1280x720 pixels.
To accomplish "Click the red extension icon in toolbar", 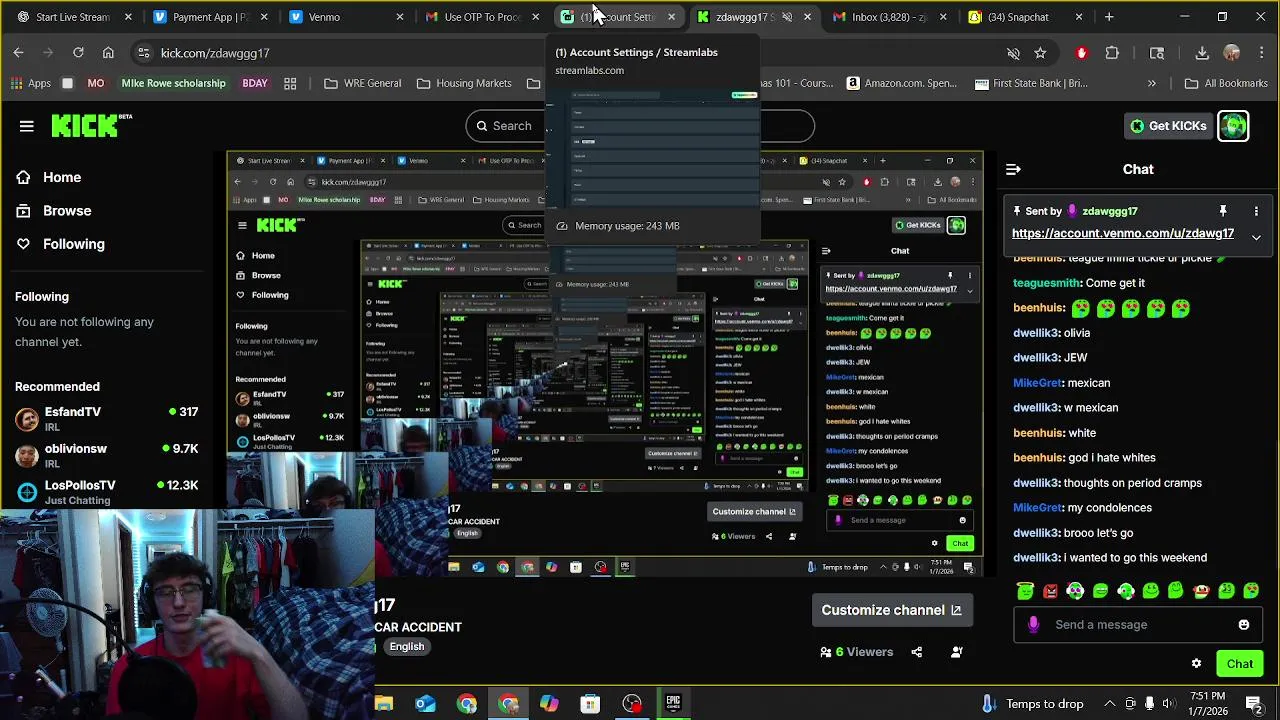I will pyautogui.click(x=1081, y=53).
